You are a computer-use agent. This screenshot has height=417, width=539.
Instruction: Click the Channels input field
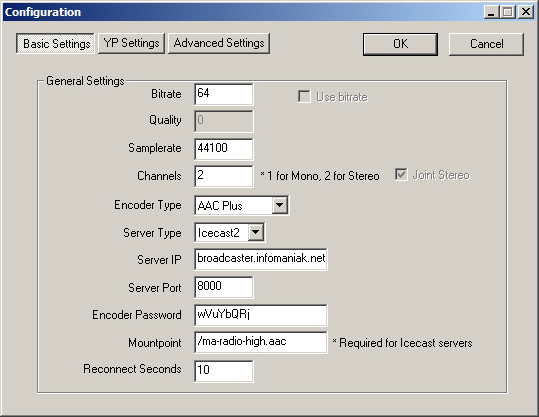[223, 176]
